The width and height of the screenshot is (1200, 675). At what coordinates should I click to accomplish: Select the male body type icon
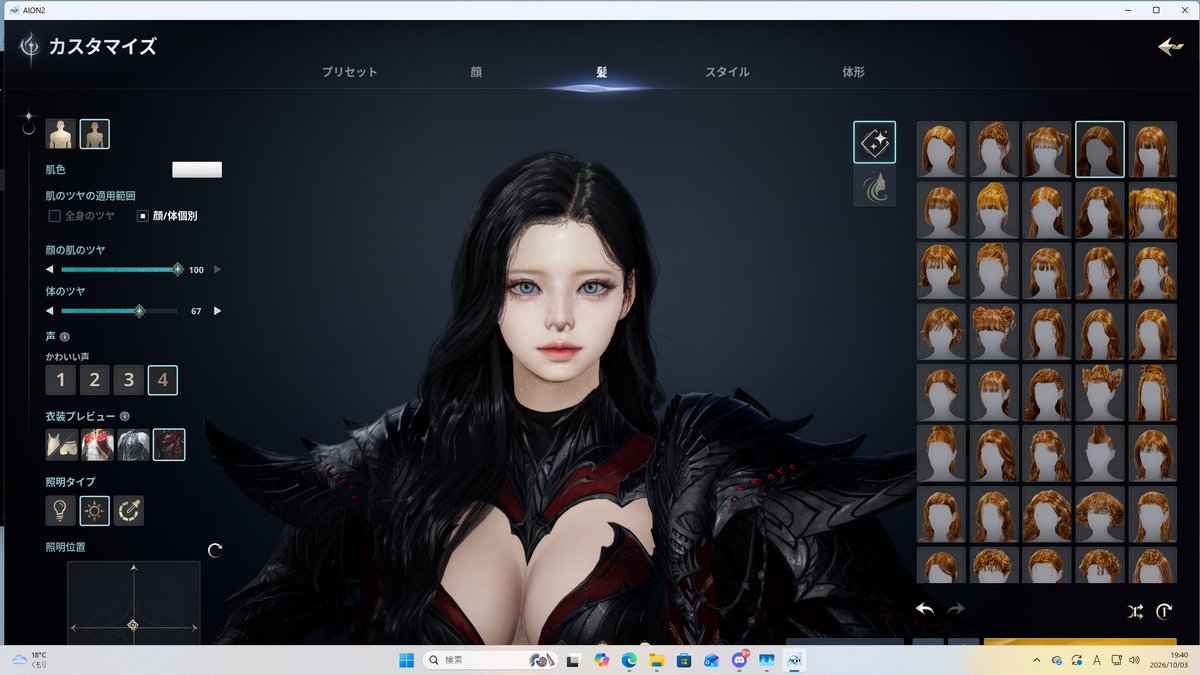[61, 134]
